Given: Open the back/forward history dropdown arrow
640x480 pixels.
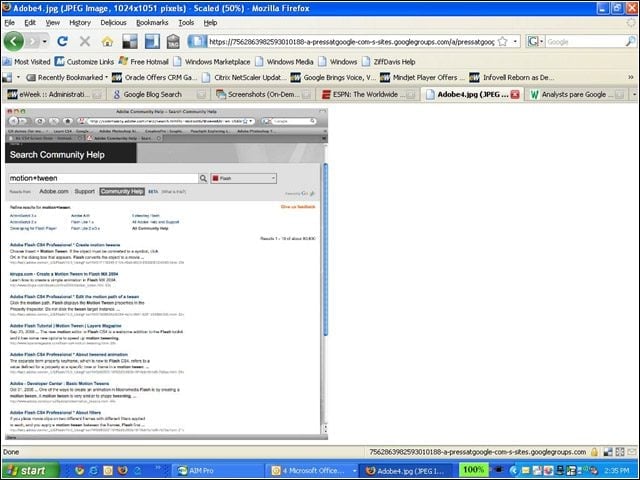Looking at the screenshot, I should pos(44,41).
